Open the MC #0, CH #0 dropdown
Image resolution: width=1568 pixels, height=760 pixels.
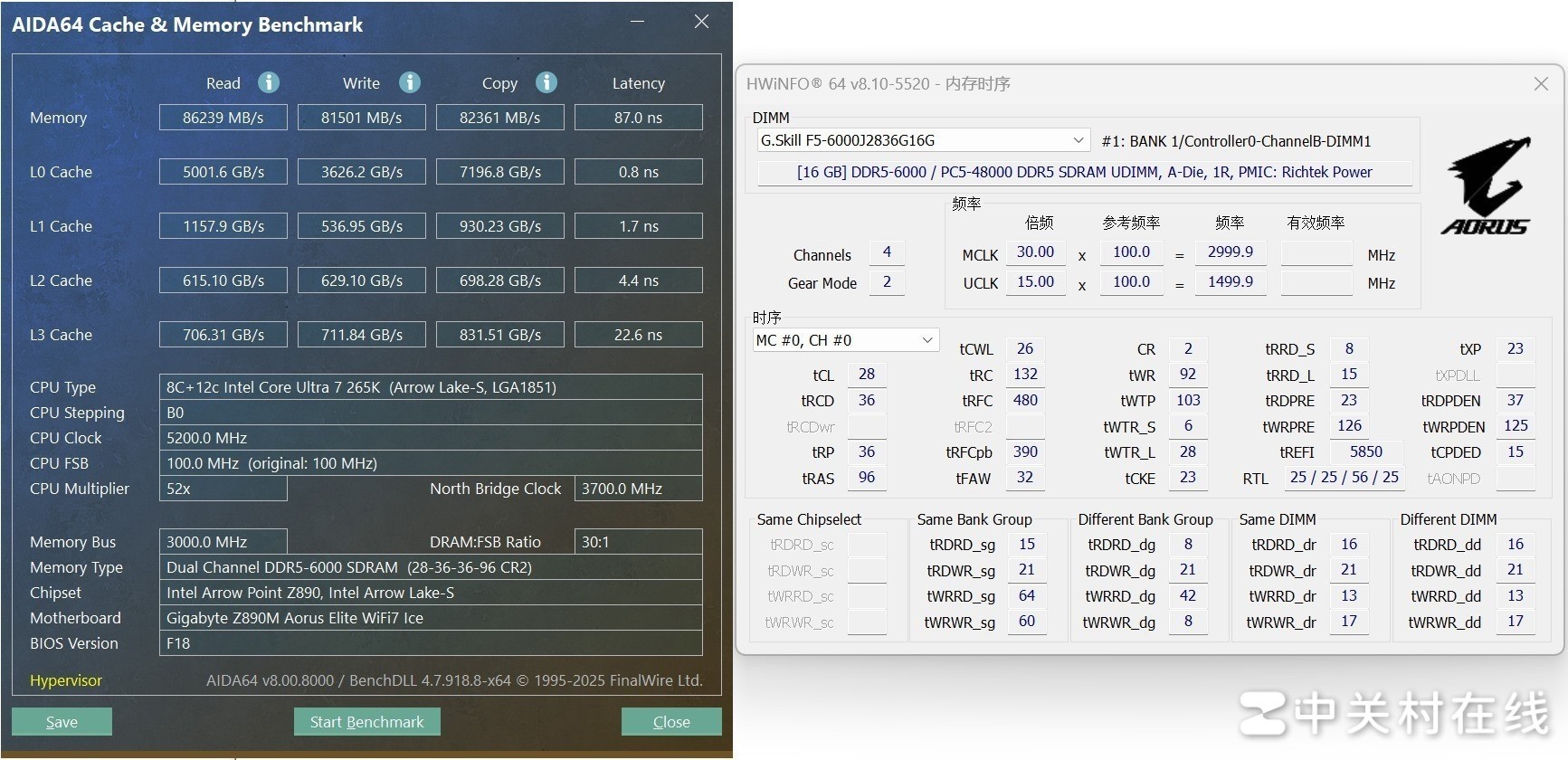846,340
